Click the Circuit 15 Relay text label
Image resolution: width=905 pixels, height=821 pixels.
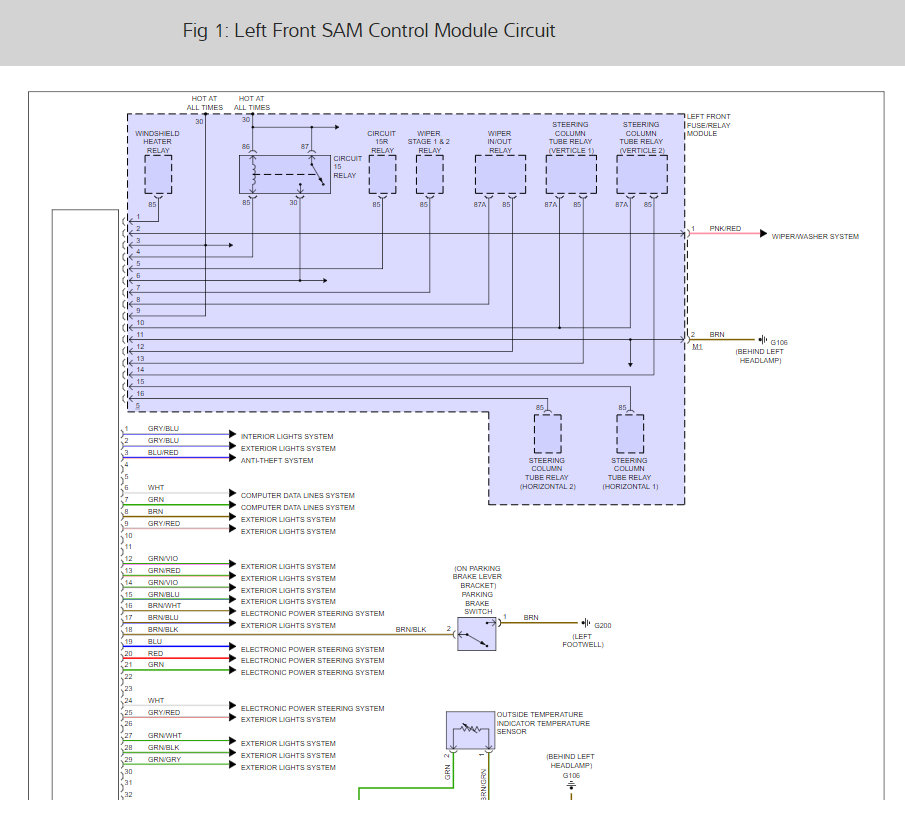pos(347,166)
